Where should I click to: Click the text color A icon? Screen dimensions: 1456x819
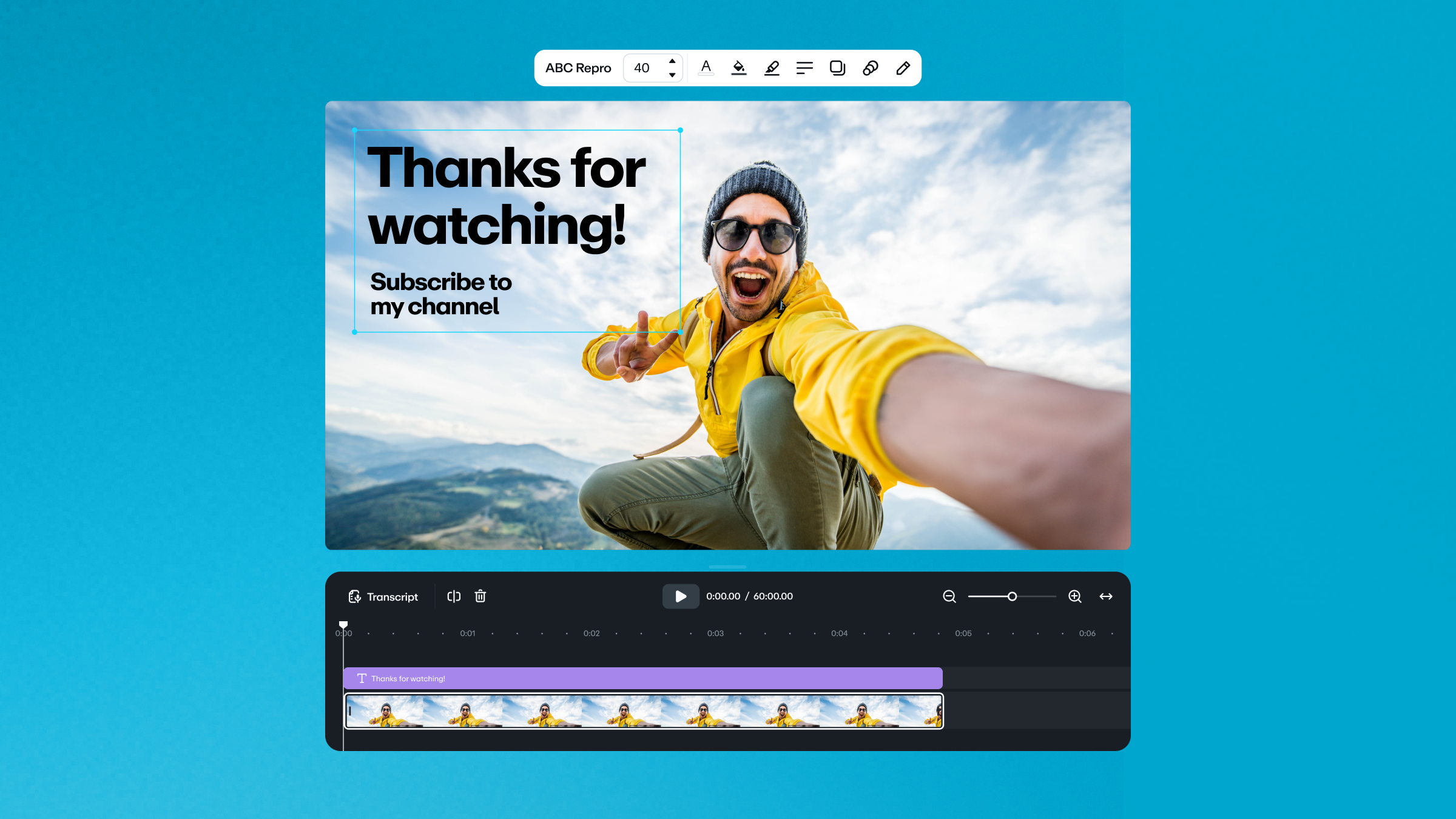pos(706,67)
